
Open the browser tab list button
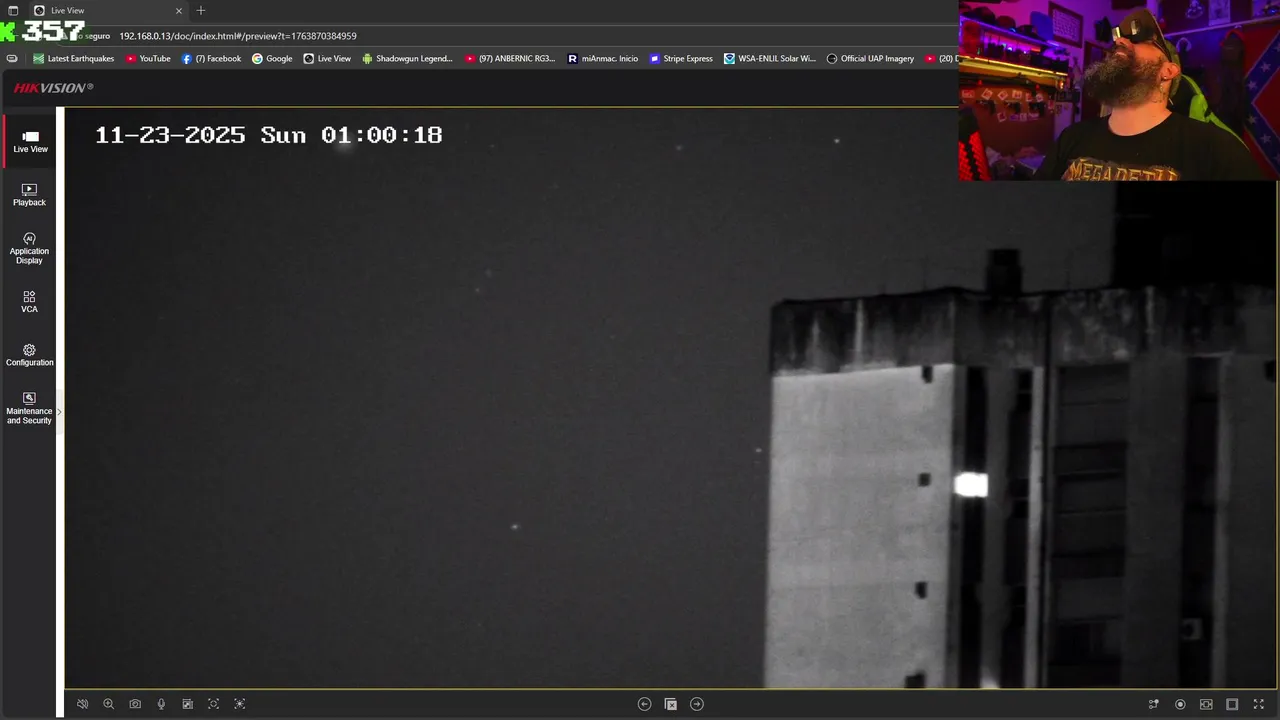click(x=13, y=10)
